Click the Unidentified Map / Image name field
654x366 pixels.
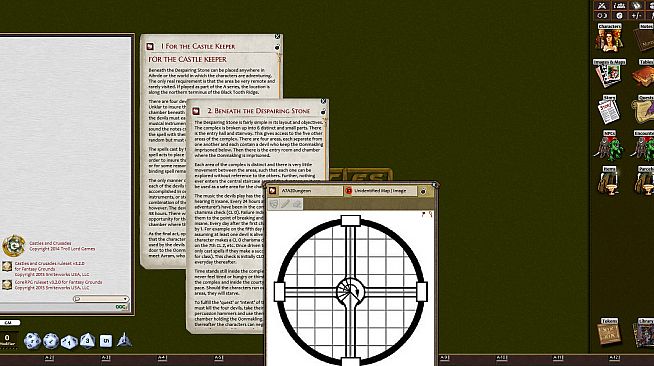click(384, 191)
